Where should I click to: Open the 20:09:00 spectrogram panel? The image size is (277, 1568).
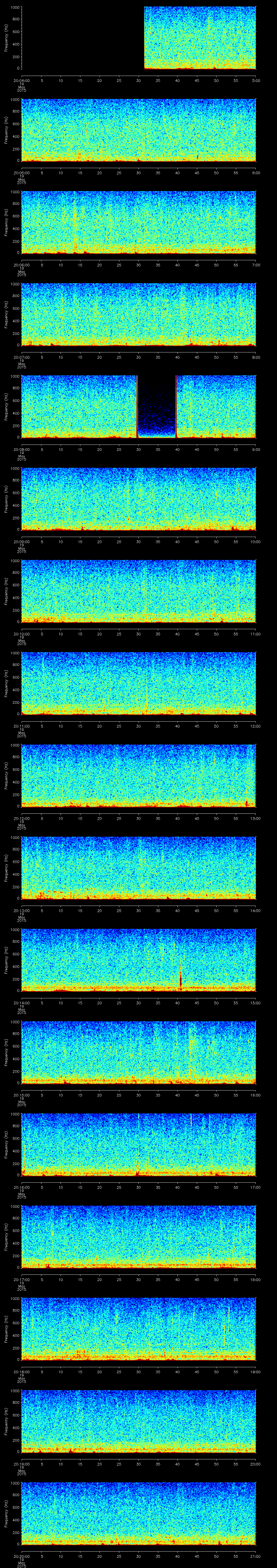pos(138,499)
